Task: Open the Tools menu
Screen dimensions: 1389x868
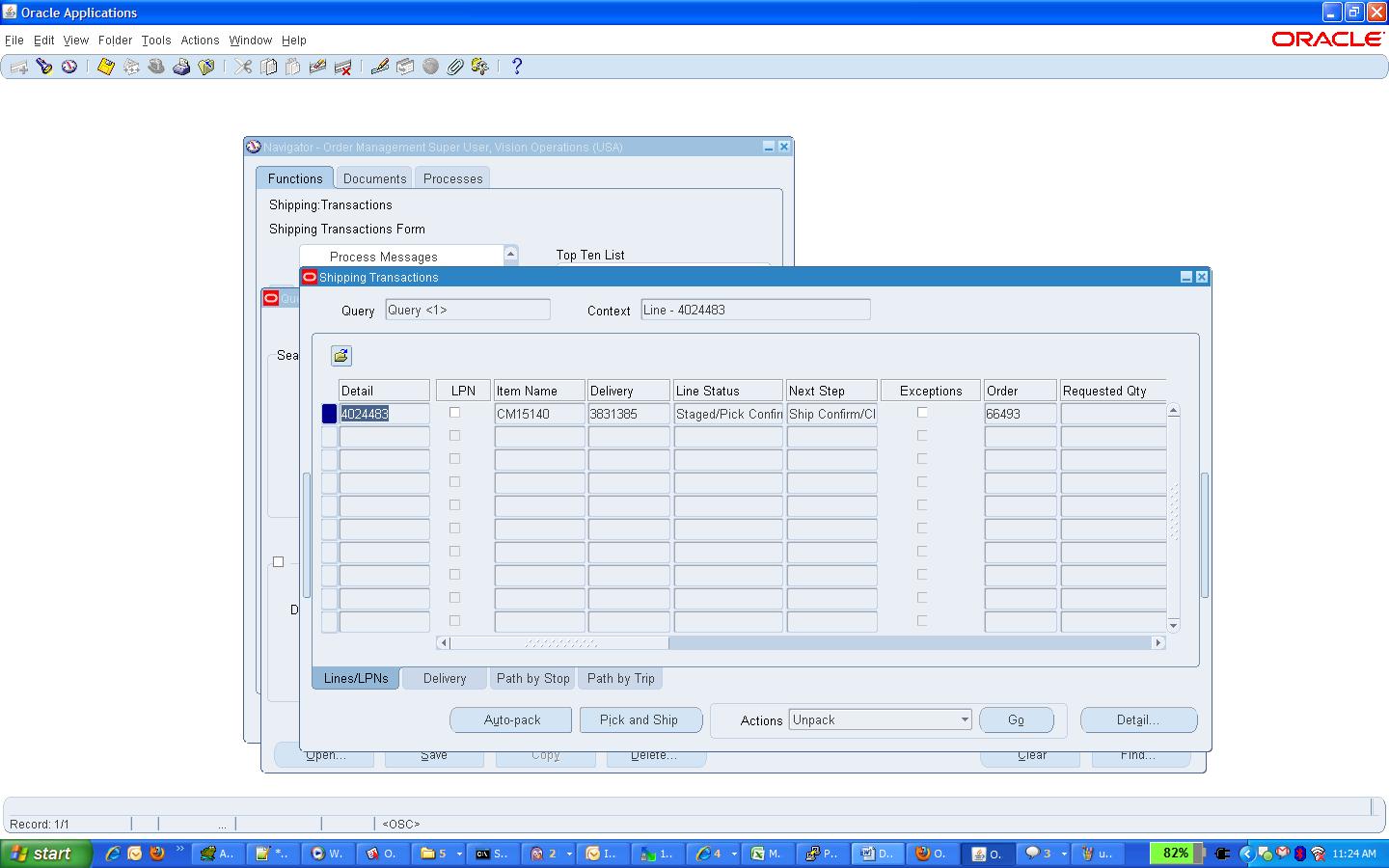Action: [x=156, y=41]
